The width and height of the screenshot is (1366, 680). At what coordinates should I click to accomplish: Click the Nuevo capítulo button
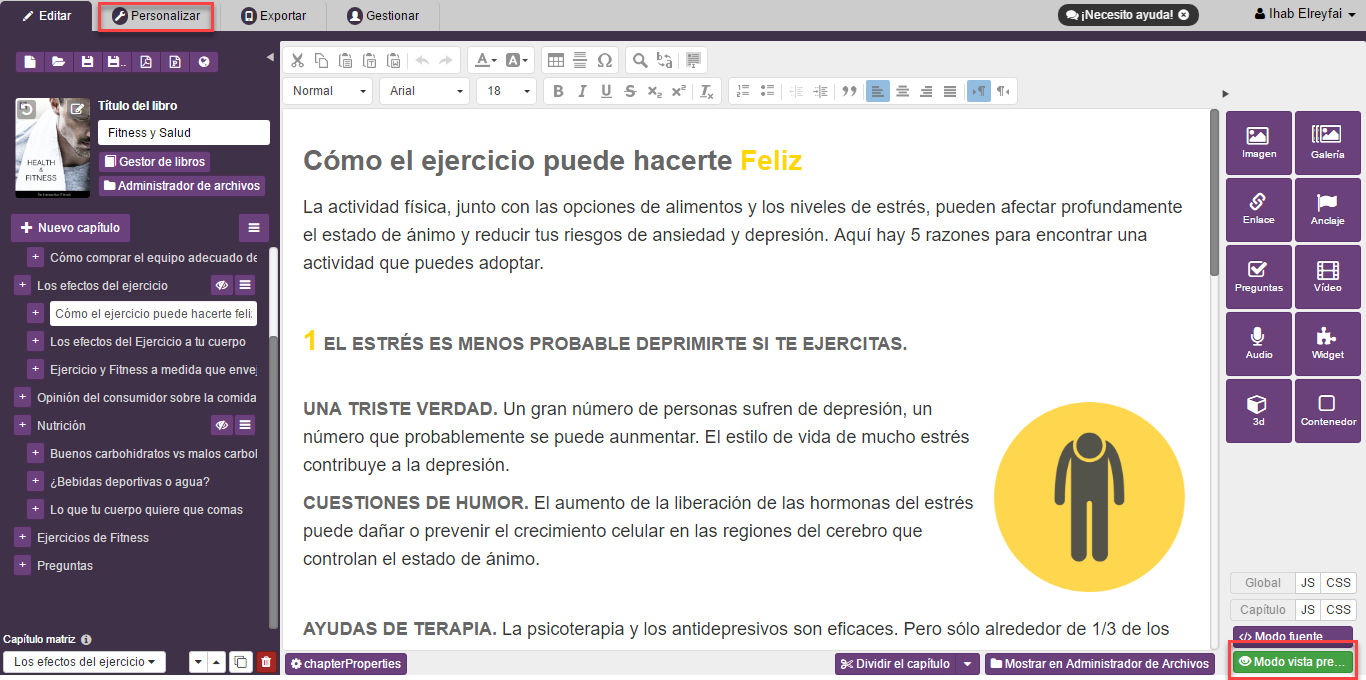(x=70, y=228)
